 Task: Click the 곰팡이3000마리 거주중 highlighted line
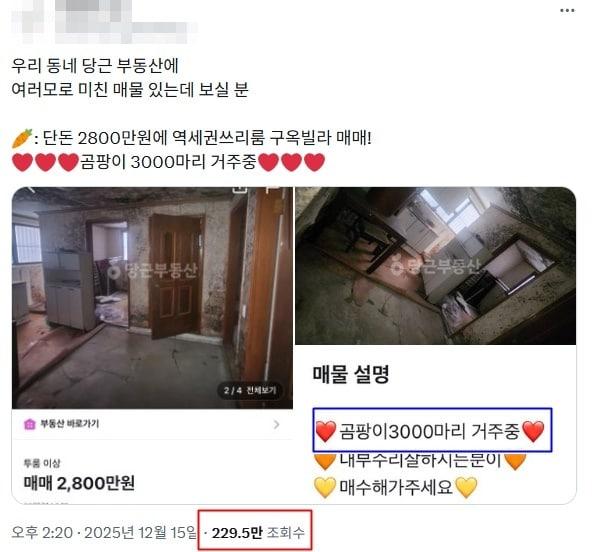(432, 430)
